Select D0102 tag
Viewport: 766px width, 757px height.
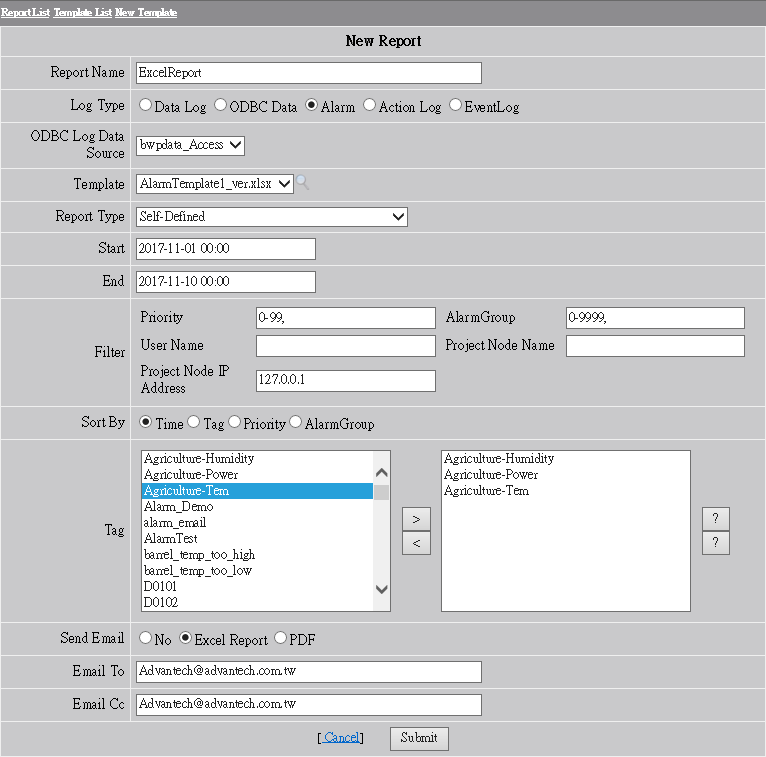(x=257, y=603)
